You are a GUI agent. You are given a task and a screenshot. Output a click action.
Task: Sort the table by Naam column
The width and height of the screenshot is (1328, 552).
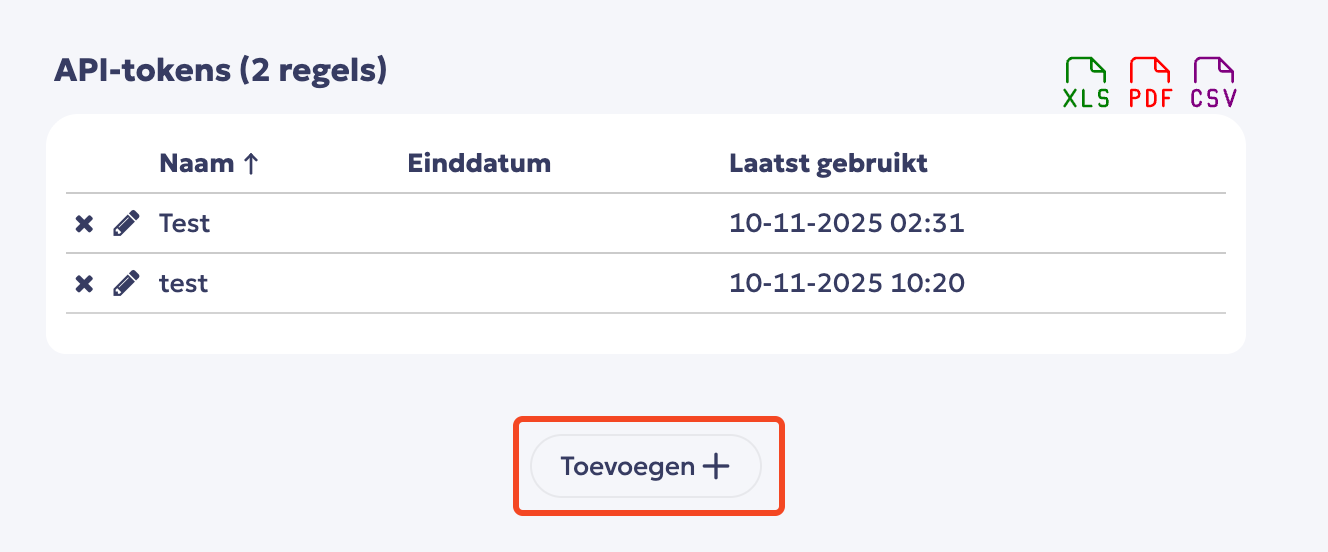(197, 163)
